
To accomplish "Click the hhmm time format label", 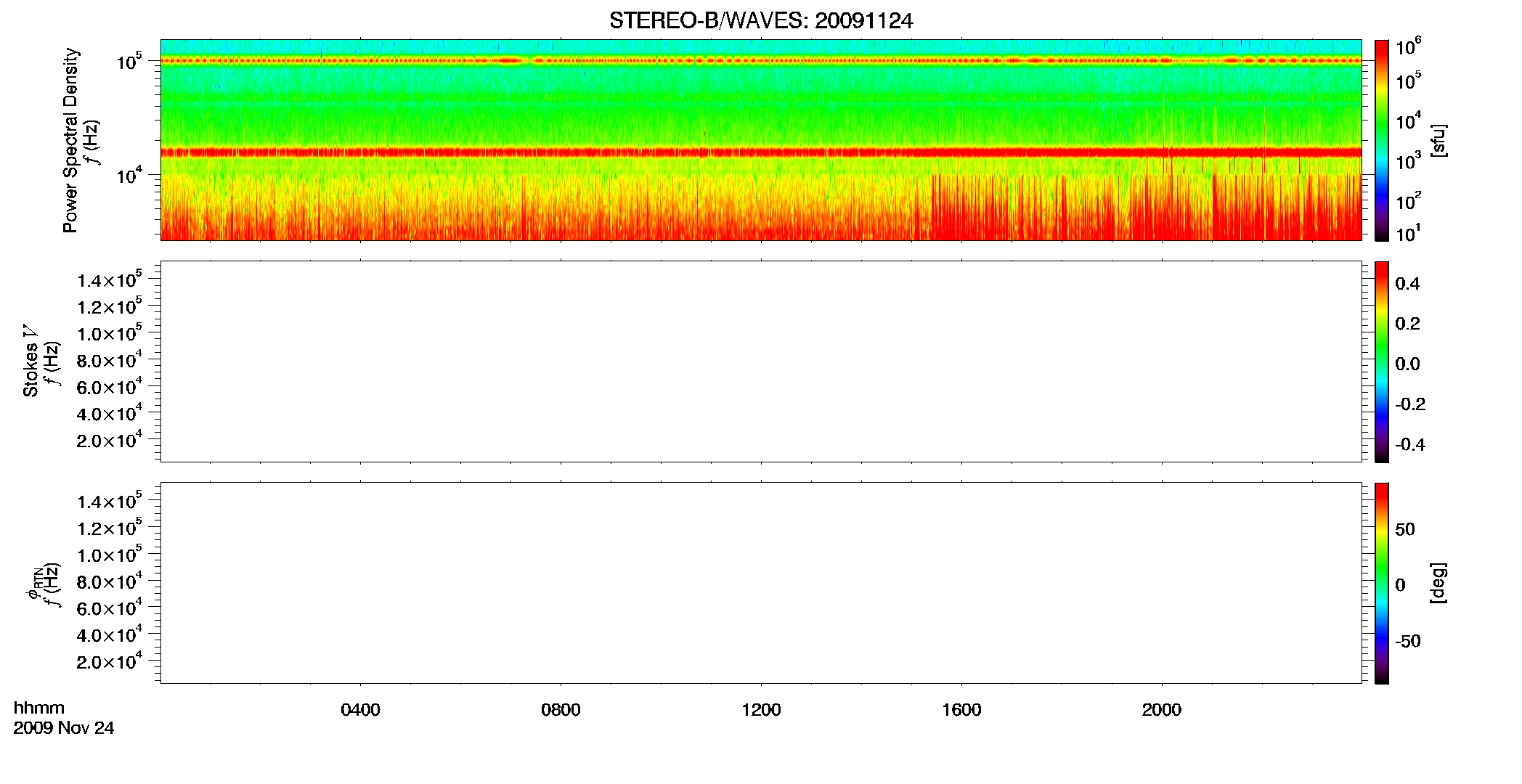I will coord(39,708).
